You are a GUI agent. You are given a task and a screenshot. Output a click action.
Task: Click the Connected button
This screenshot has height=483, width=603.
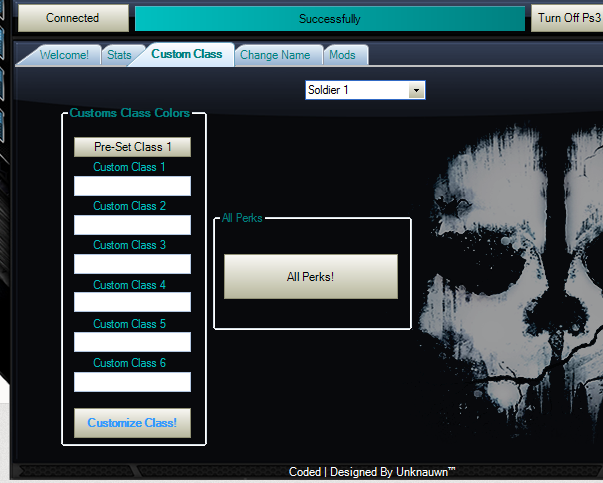click(73, 18)
